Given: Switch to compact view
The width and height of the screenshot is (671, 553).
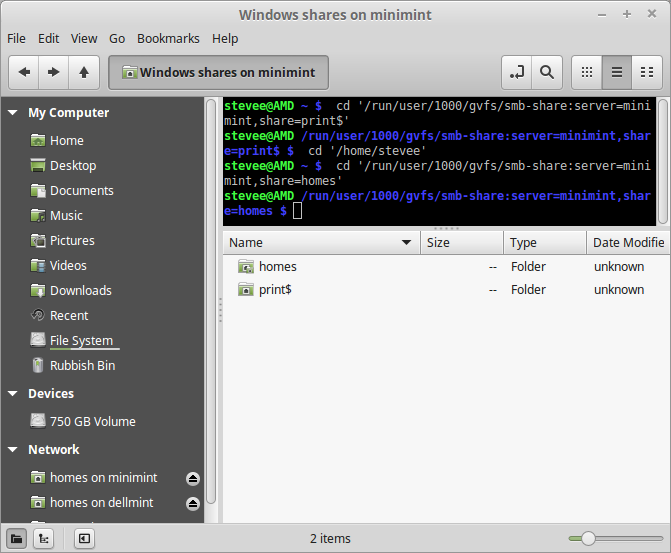Looking at the screenshot, I should pos(647,72).
